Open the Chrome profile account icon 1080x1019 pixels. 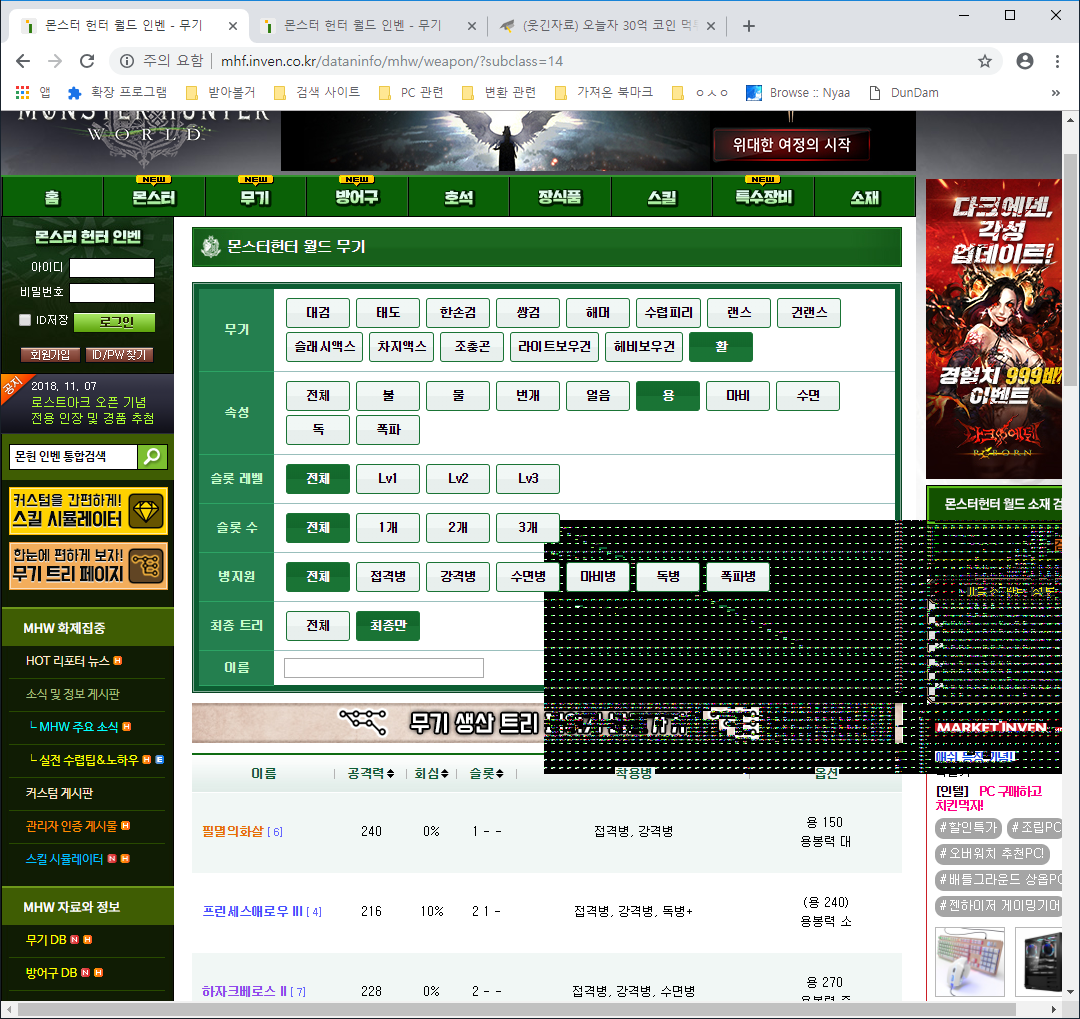[1025, 61]
